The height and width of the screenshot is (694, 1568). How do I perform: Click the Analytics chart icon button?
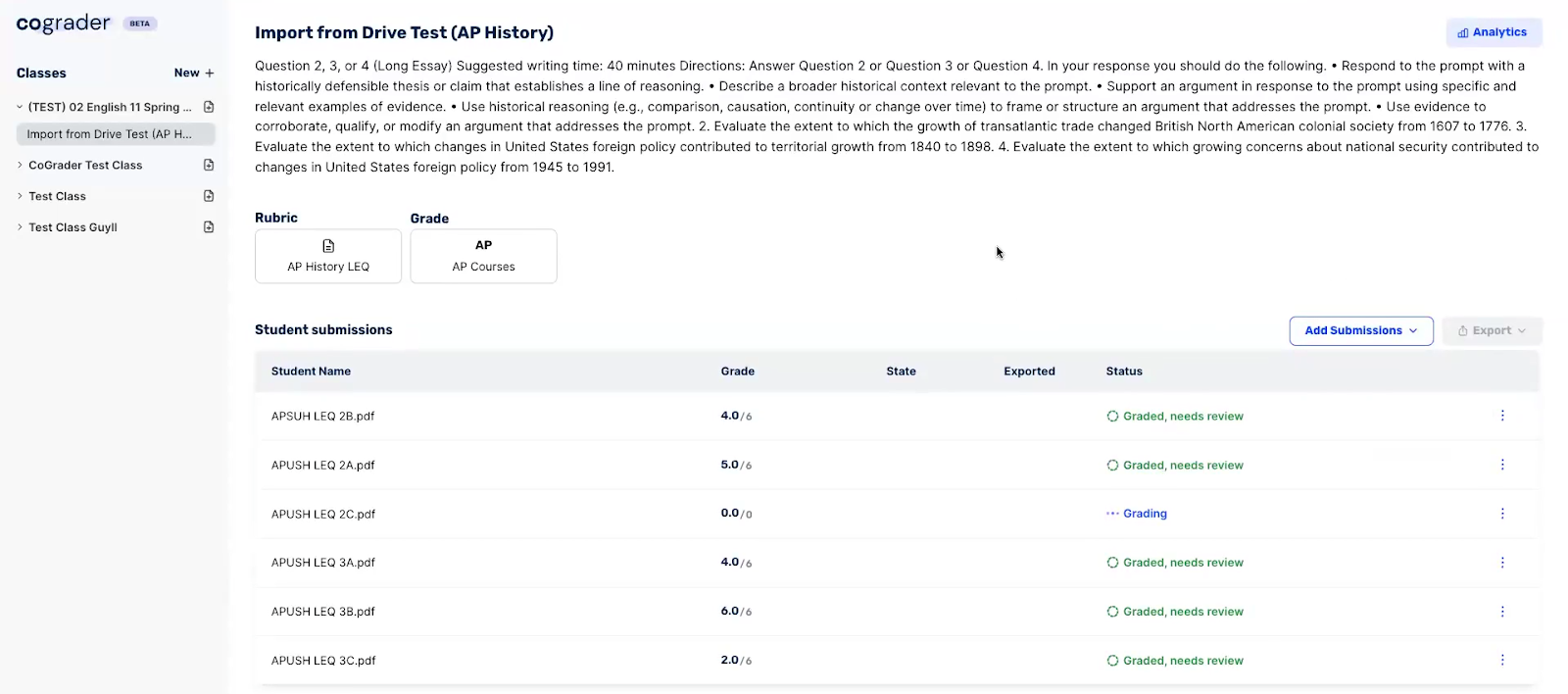click(1493, 32)
